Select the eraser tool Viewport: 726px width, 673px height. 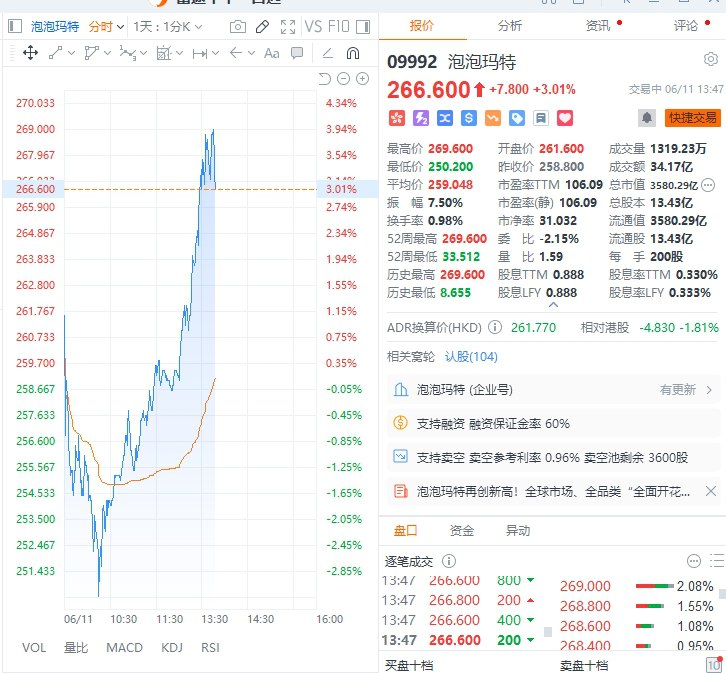327,53
